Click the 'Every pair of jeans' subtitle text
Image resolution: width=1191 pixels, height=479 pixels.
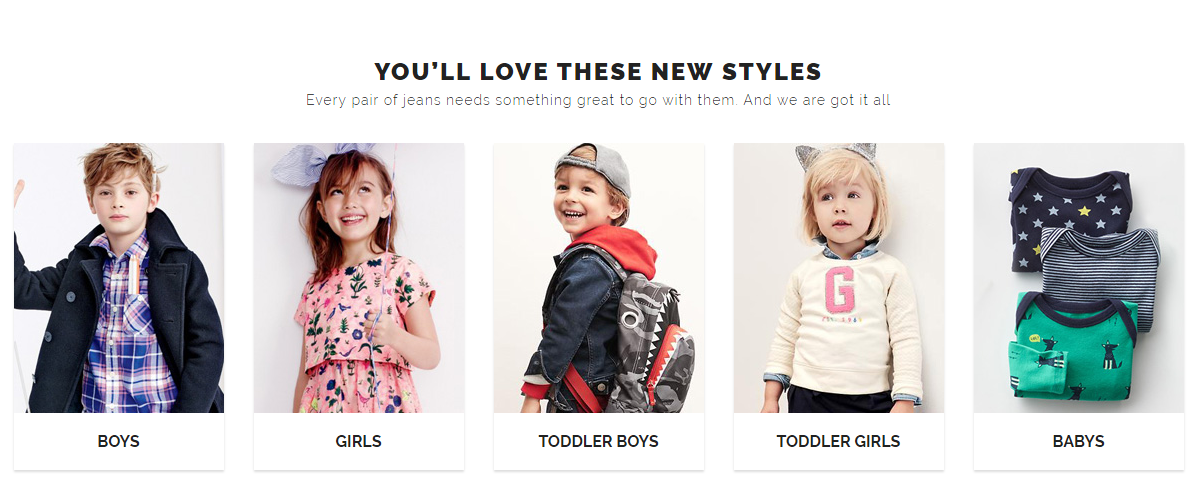[x=599, y=100]
